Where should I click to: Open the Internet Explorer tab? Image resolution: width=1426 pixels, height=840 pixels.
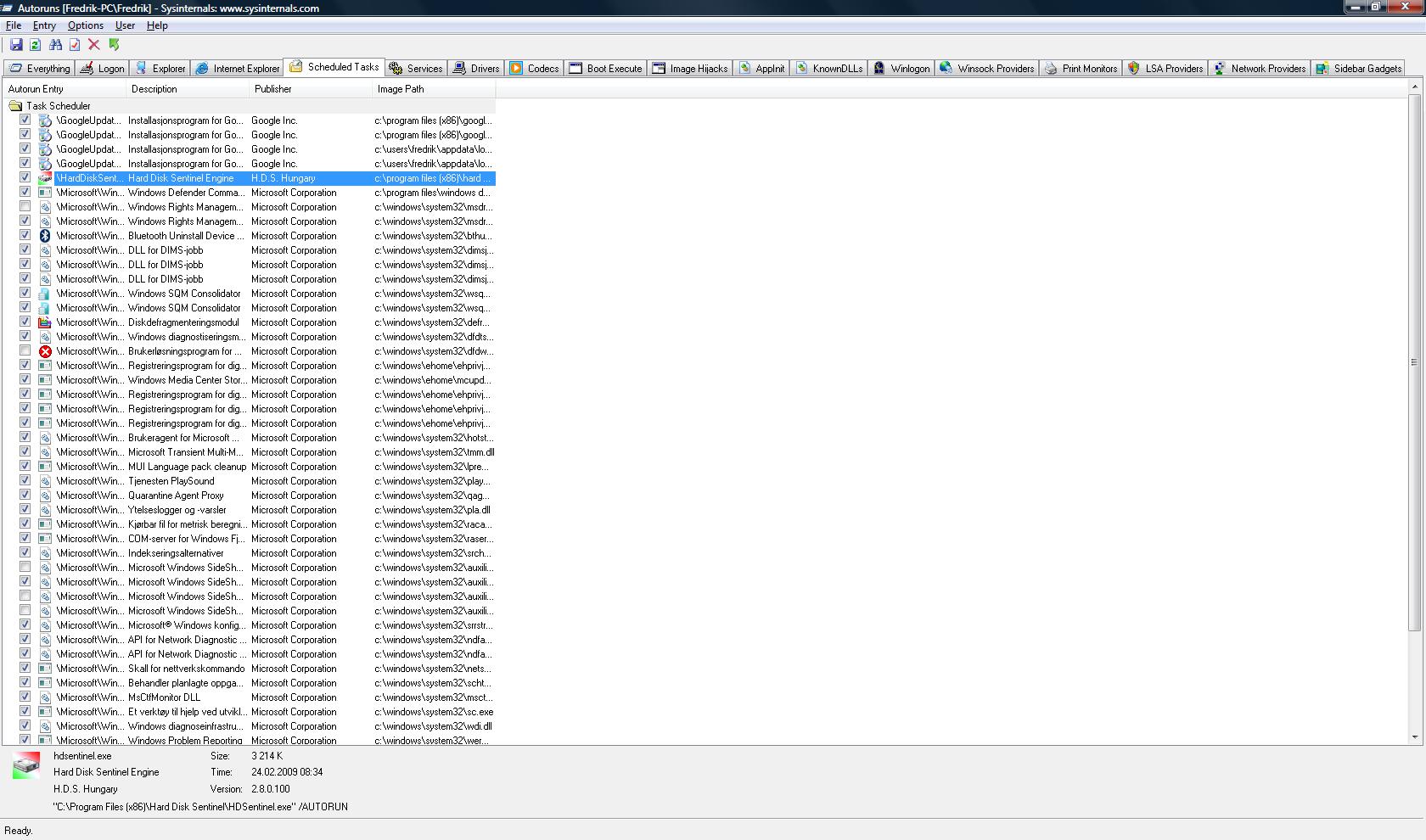(x=238, y=69)
